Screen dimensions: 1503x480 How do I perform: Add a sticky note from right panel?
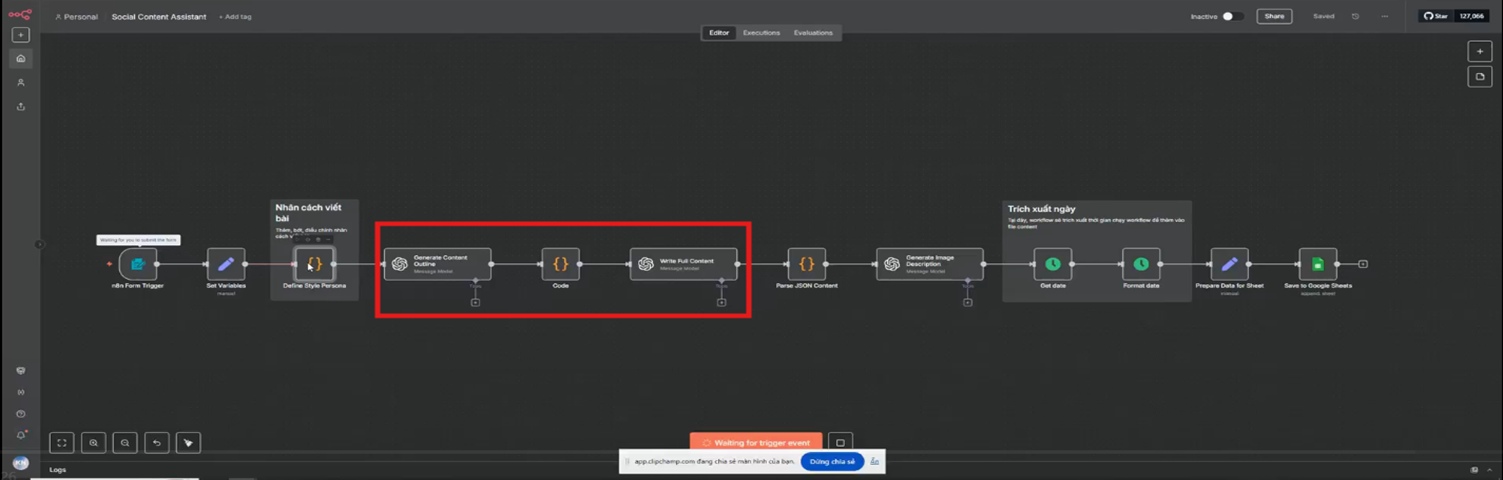coord(1479,77)
